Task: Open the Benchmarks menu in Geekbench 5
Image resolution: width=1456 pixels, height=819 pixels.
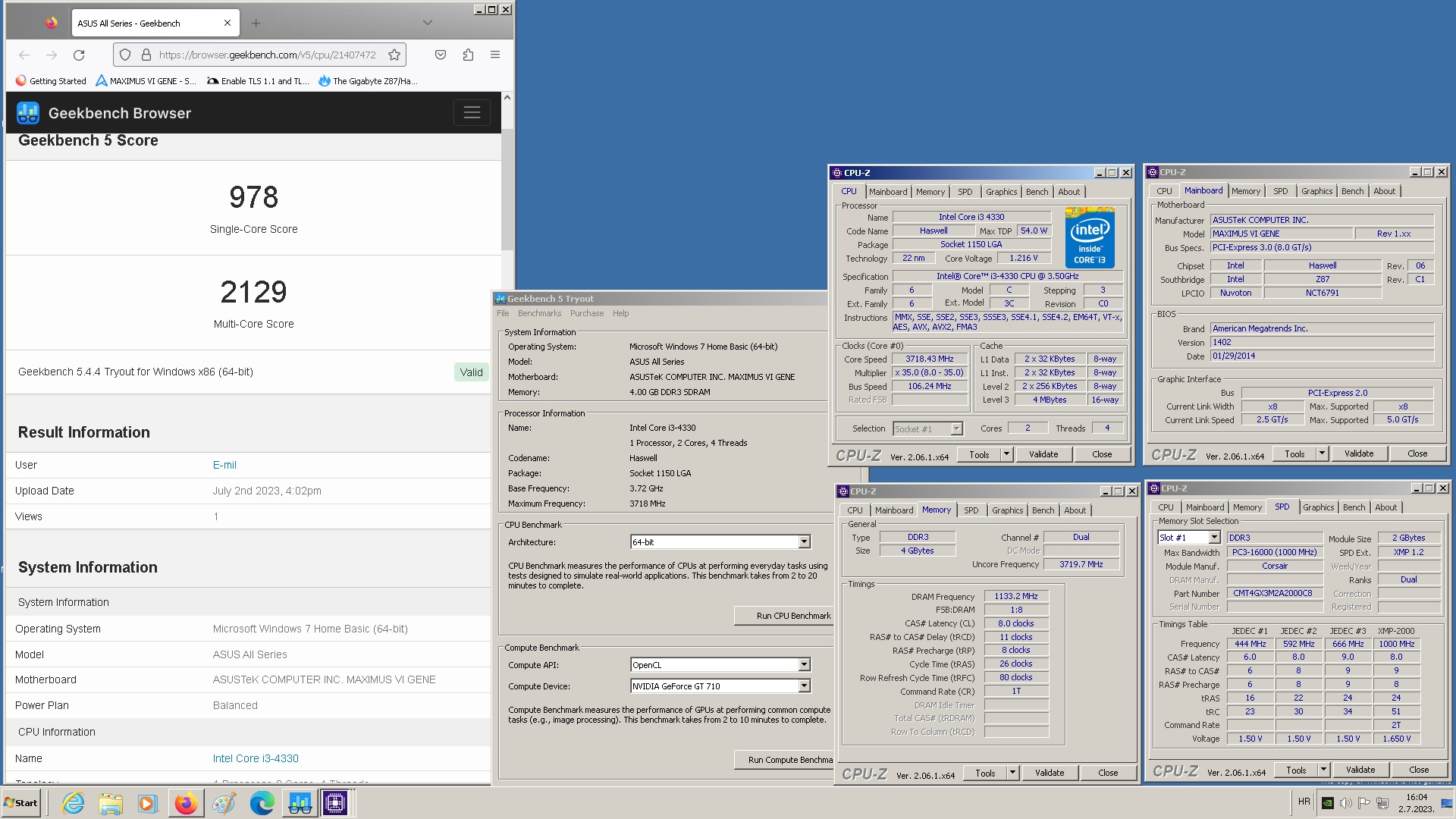Action: coord(540,313)
